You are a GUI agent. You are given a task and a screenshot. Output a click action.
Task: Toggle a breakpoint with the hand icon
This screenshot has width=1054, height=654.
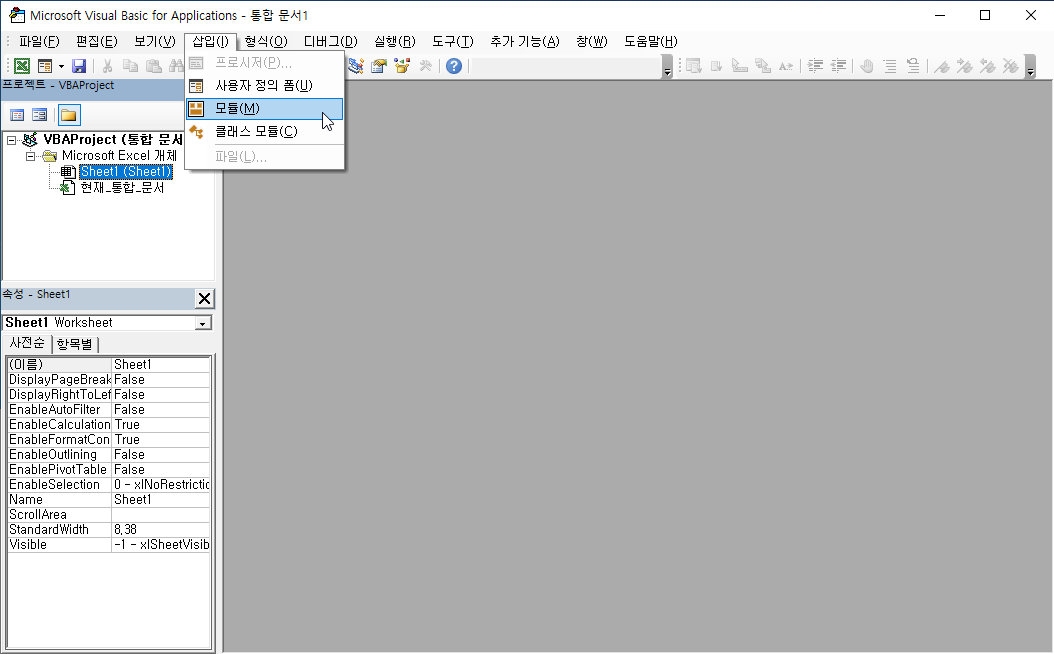tap(866, 66)
